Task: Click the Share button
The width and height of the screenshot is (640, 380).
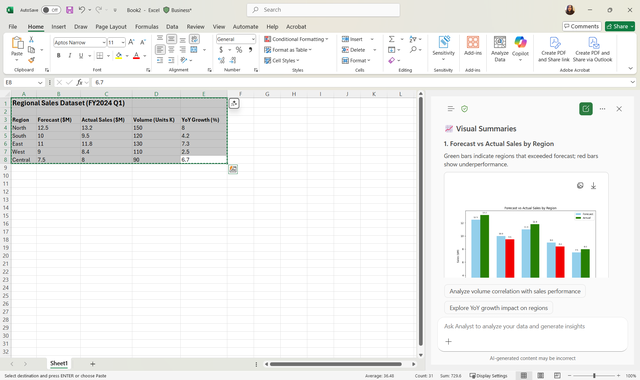Action: point(620,26)
